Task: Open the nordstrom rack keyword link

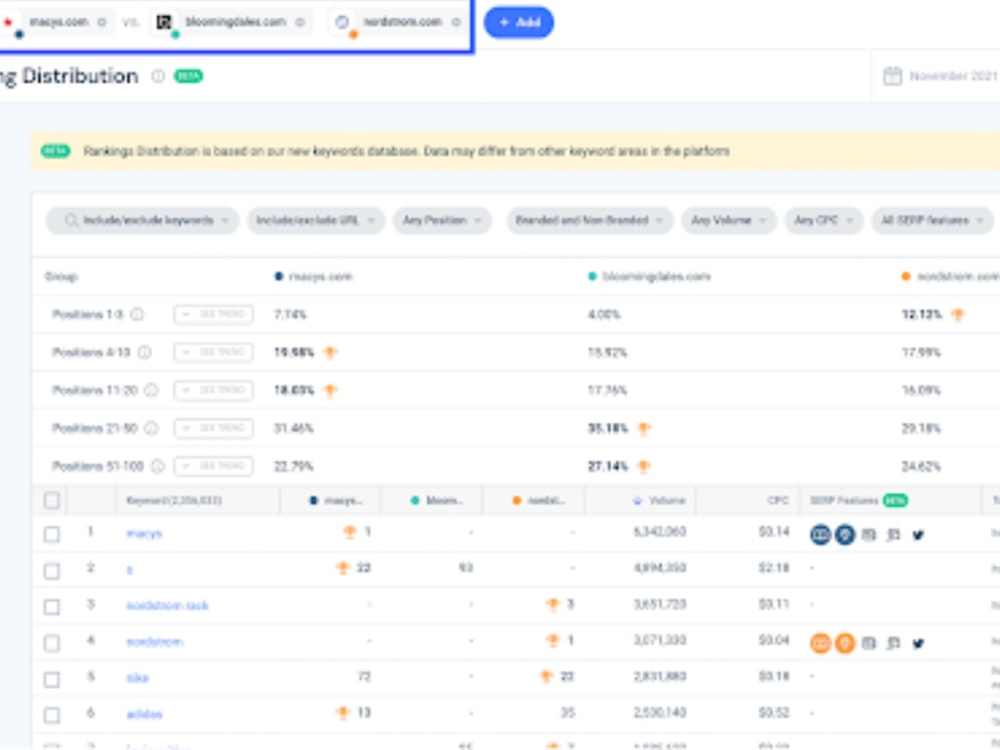Action: tap(167, 605)
